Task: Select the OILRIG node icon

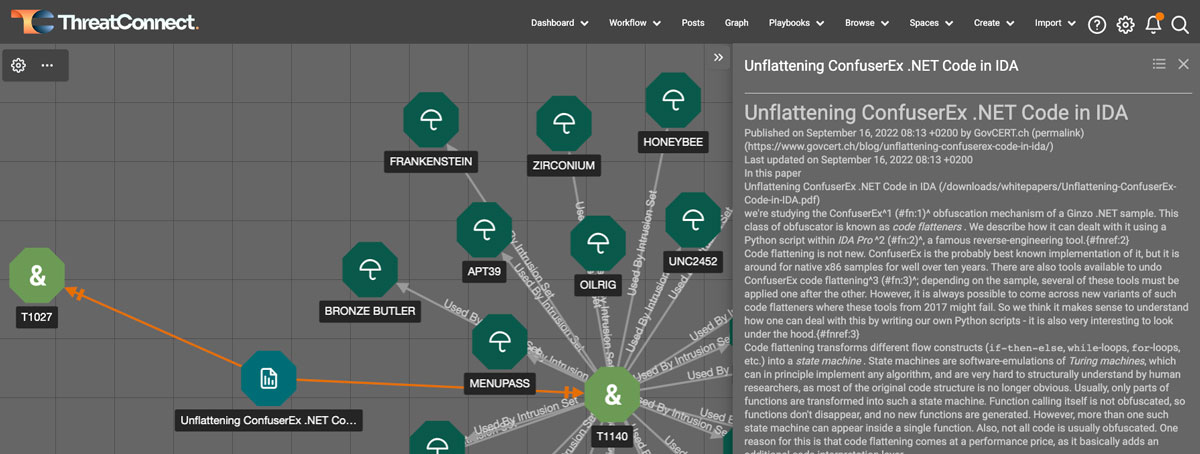Action: click(598, 243)
